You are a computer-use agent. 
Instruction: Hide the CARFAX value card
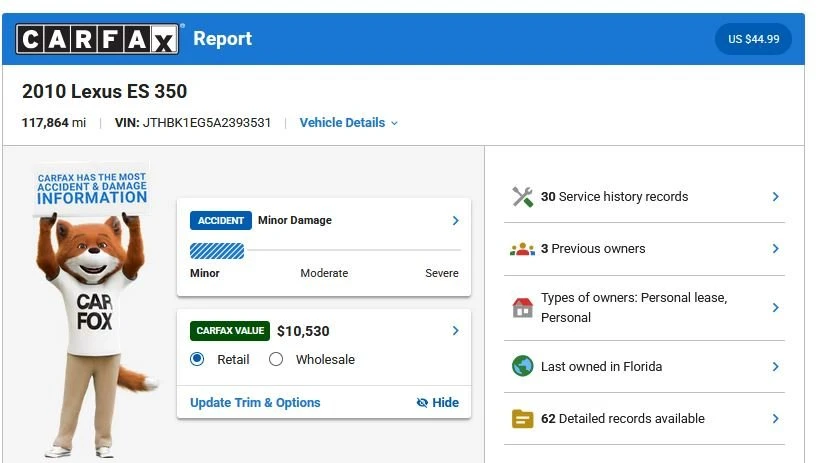pos(438,403)
